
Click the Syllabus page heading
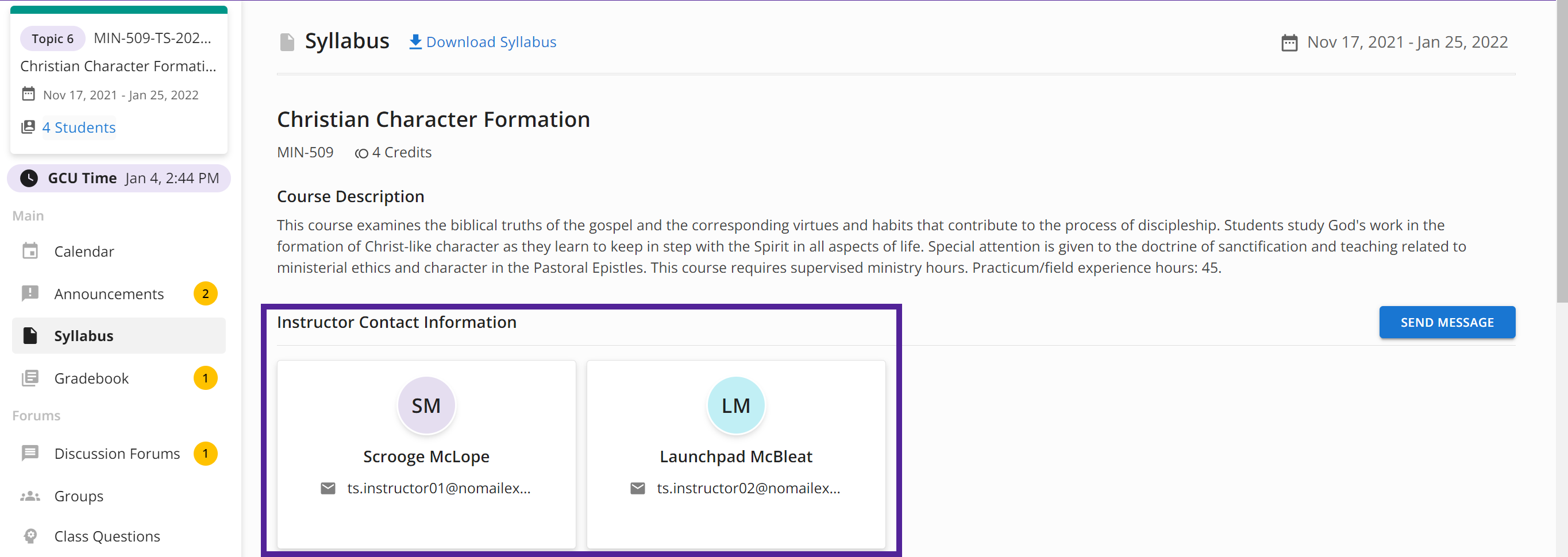click(x=347, y=41)
